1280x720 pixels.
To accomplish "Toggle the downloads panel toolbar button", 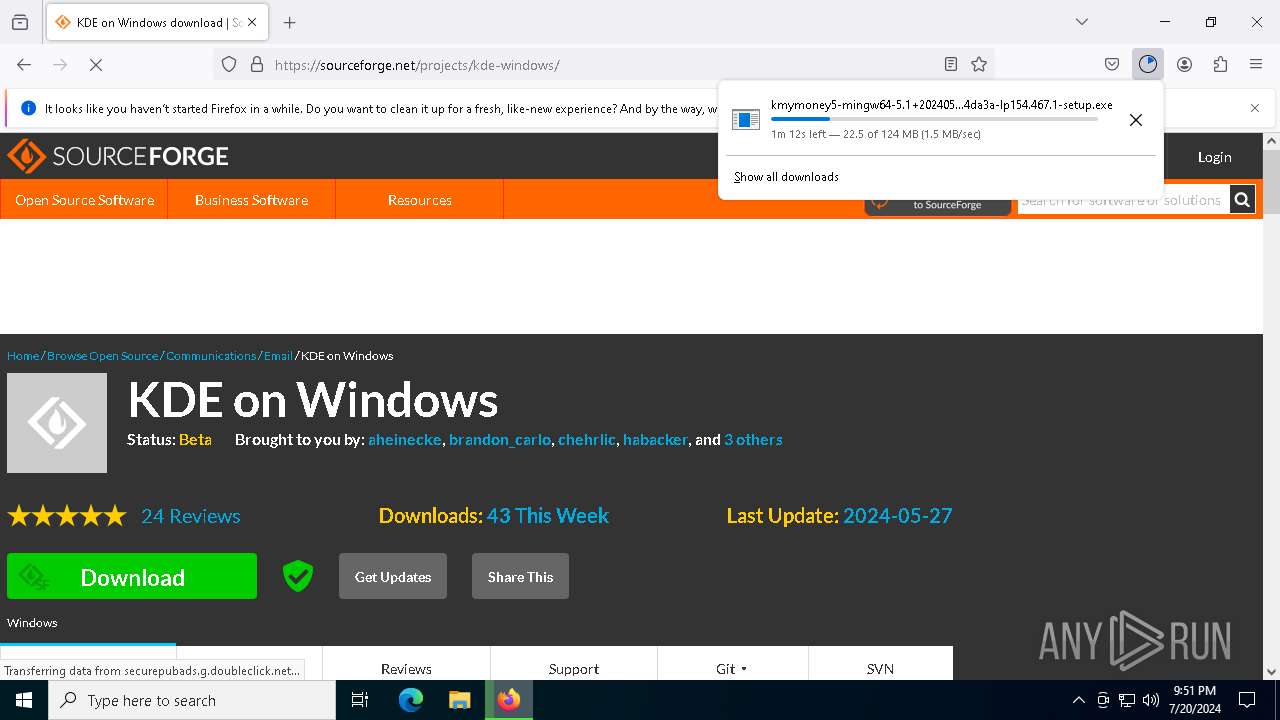I will pyautogui.click(x=1148, y=64).
